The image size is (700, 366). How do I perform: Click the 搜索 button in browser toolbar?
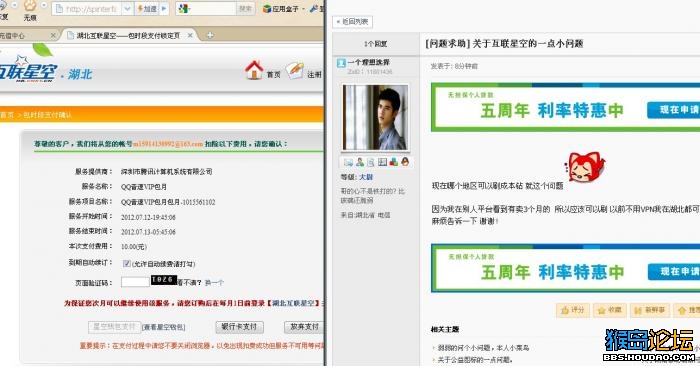click(245, 8)
